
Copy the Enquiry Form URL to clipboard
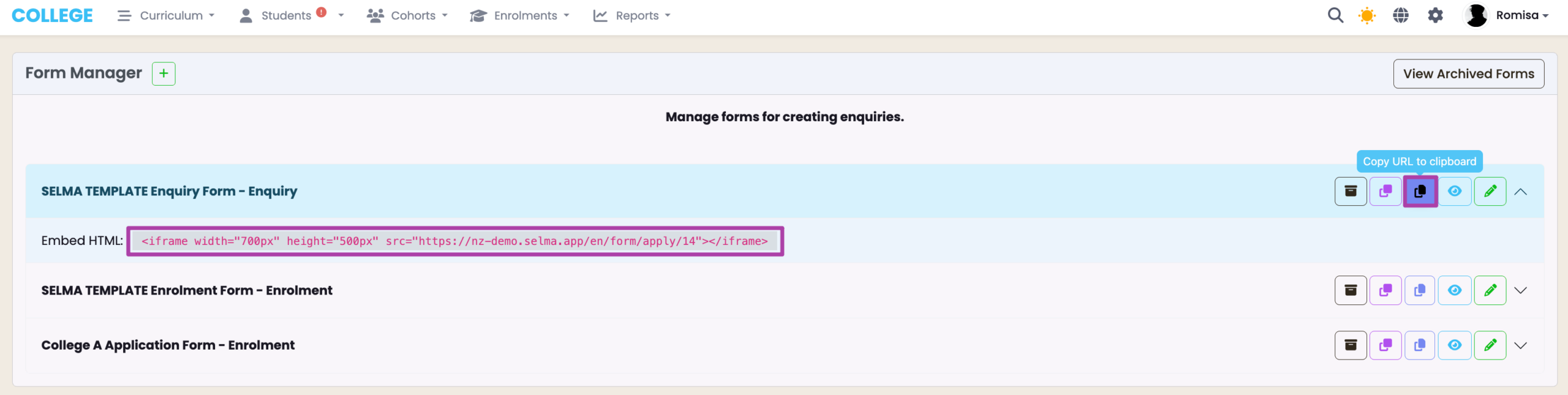pos(1420,192)
